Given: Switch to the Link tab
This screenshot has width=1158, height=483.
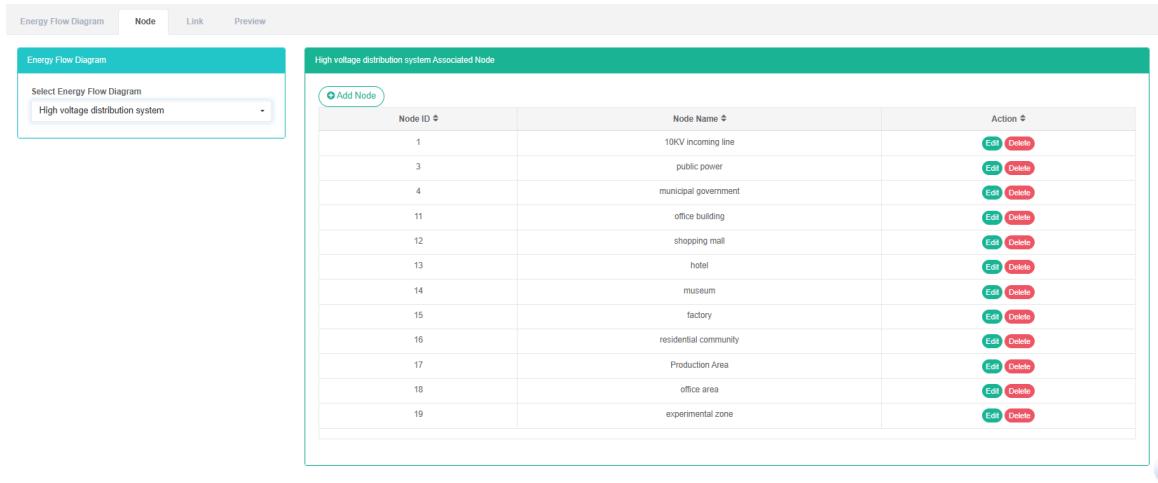Looking at the screenshot, I should [x=195, y=22].
